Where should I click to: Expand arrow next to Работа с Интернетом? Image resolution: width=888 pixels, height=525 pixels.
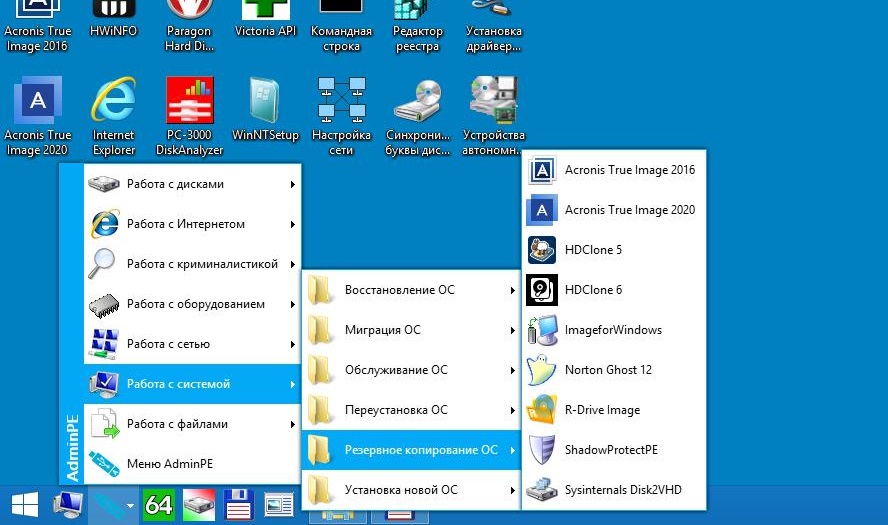tap(293, 224)
